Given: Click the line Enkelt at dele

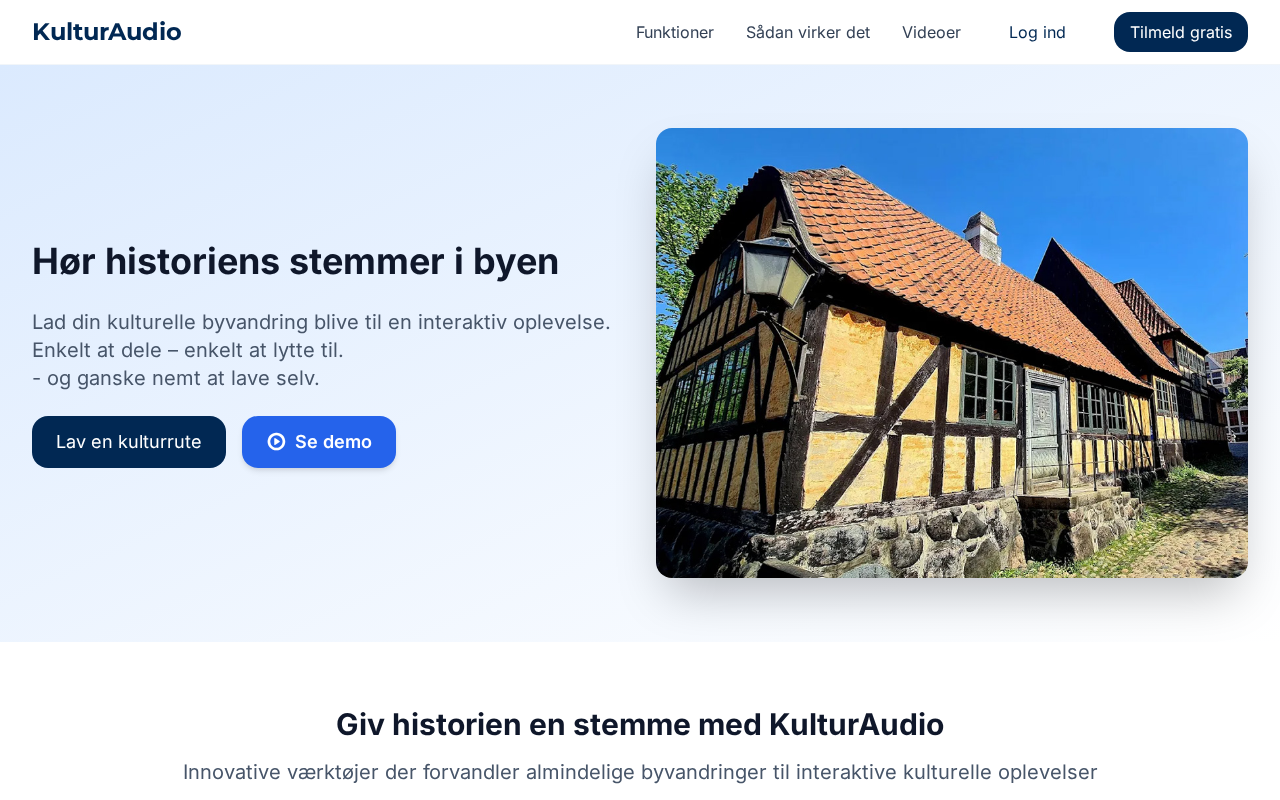Looking at the screenshot, I should (188, 350).
